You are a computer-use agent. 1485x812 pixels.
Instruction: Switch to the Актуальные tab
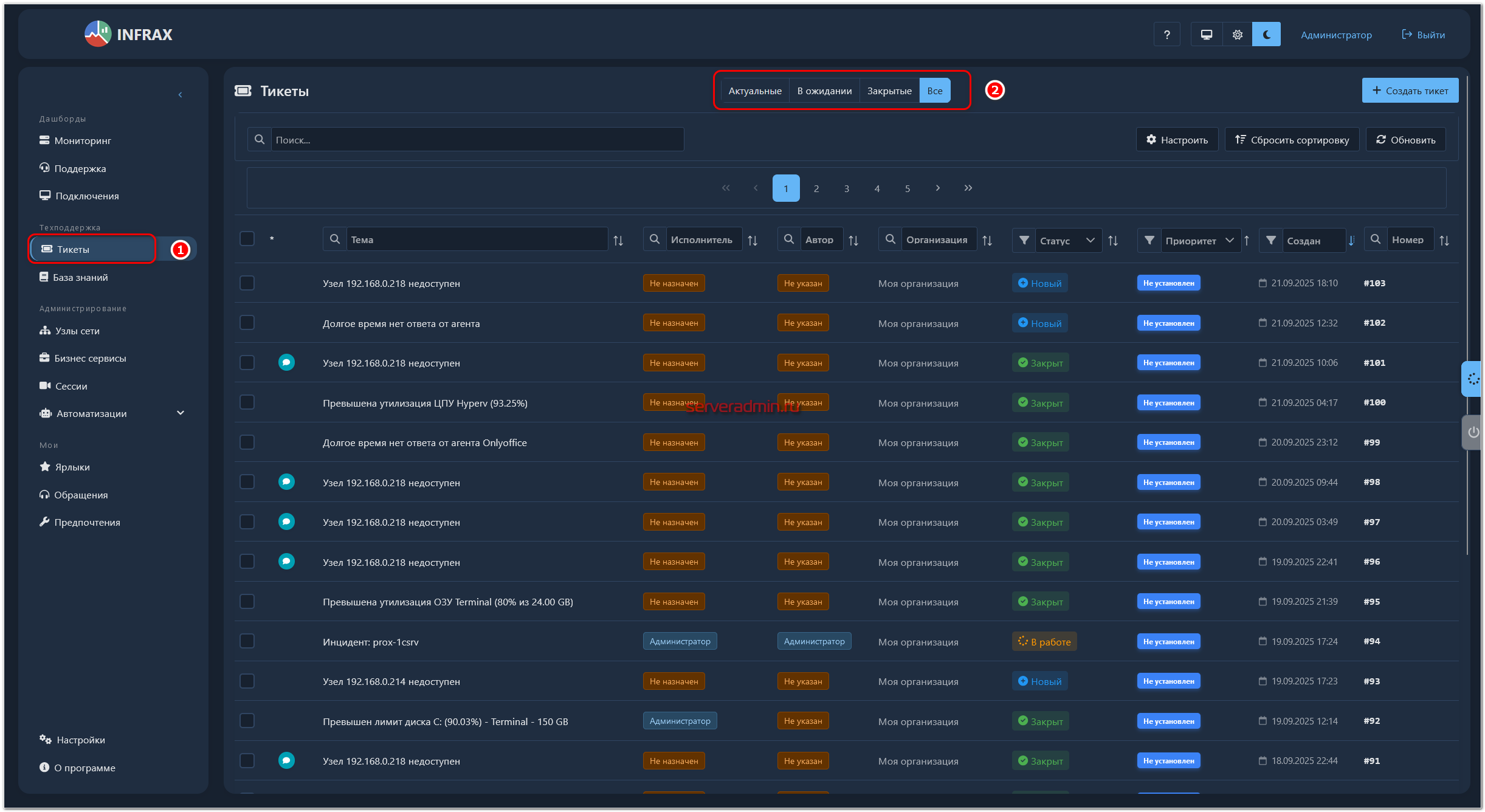coord(755,91)
